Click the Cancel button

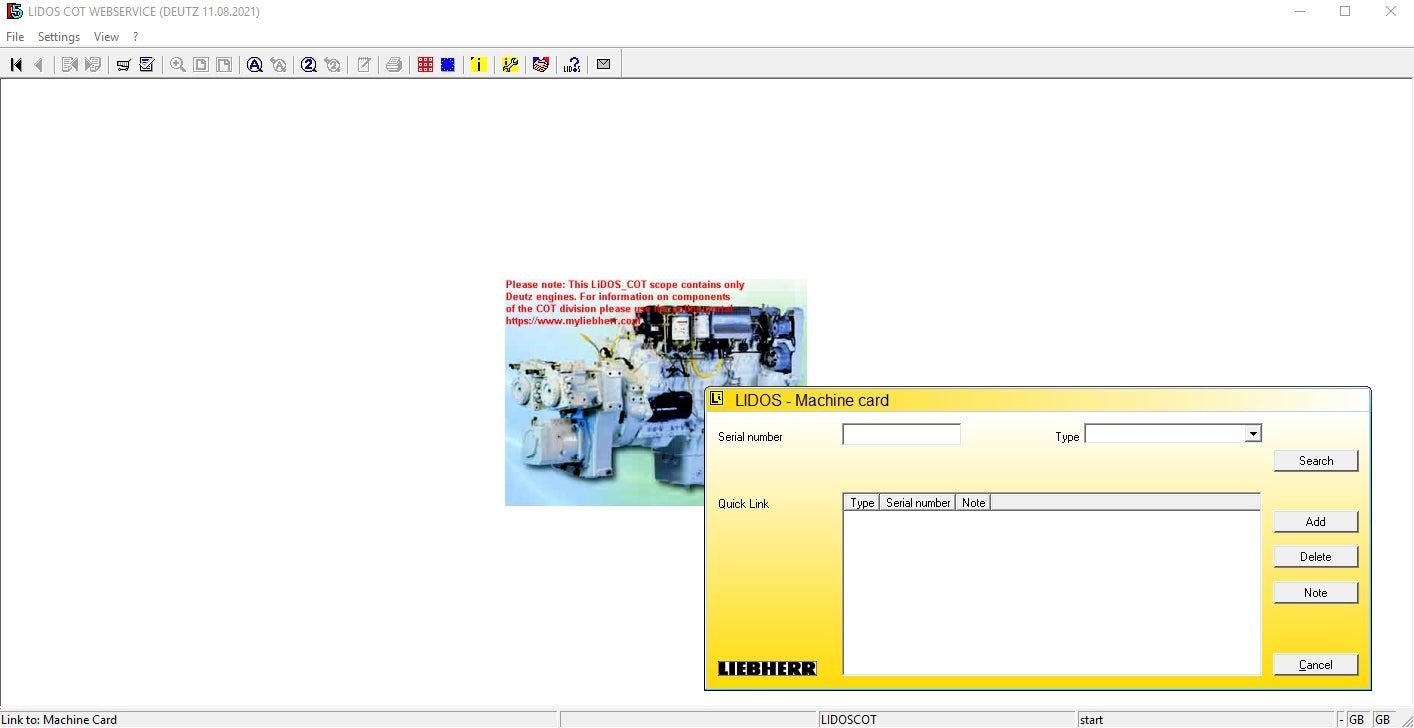pos(1316,665)
